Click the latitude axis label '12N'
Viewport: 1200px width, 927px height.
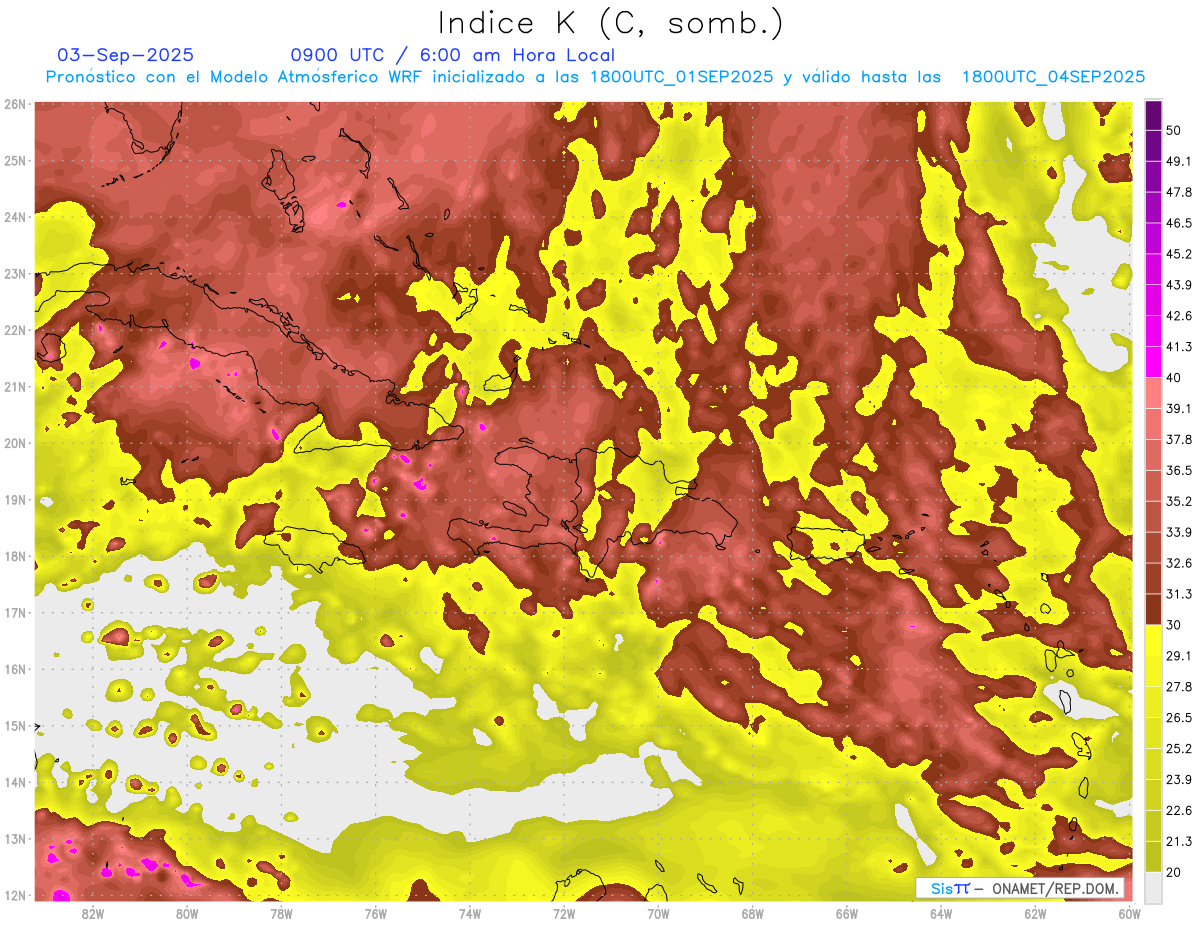pos(15,895)
